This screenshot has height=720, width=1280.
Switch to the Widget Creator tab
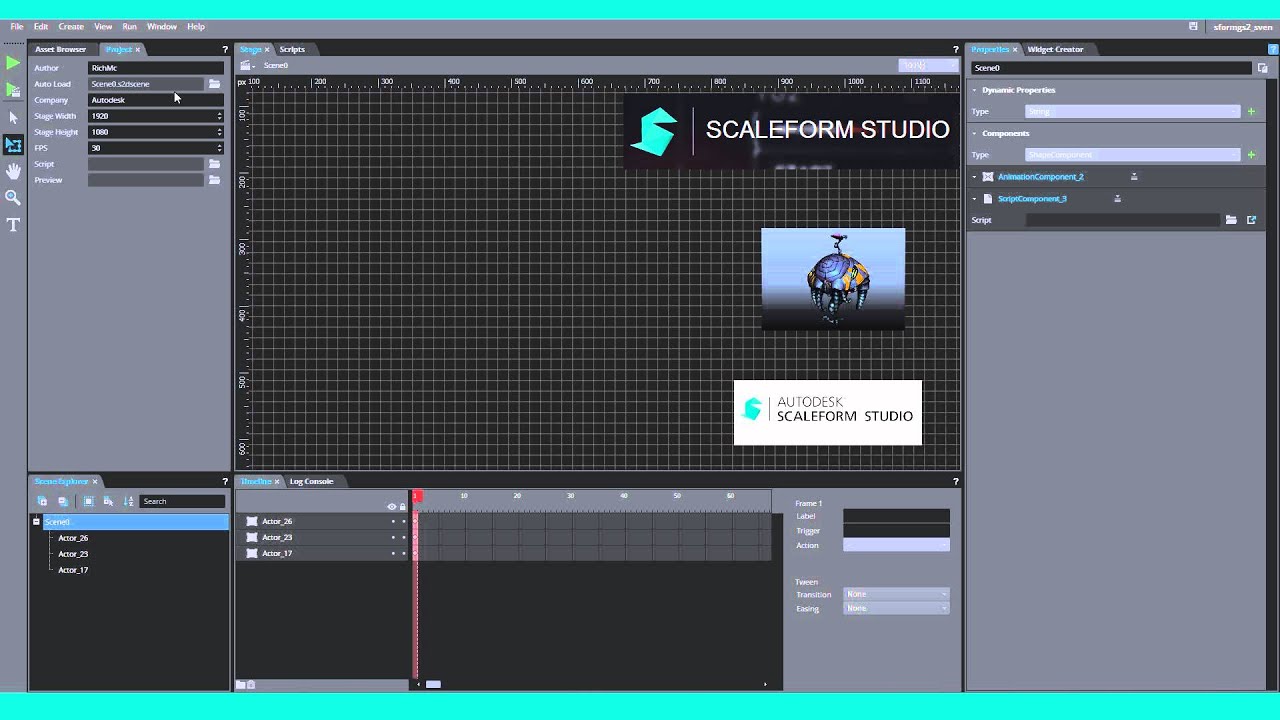point(1055,49)
